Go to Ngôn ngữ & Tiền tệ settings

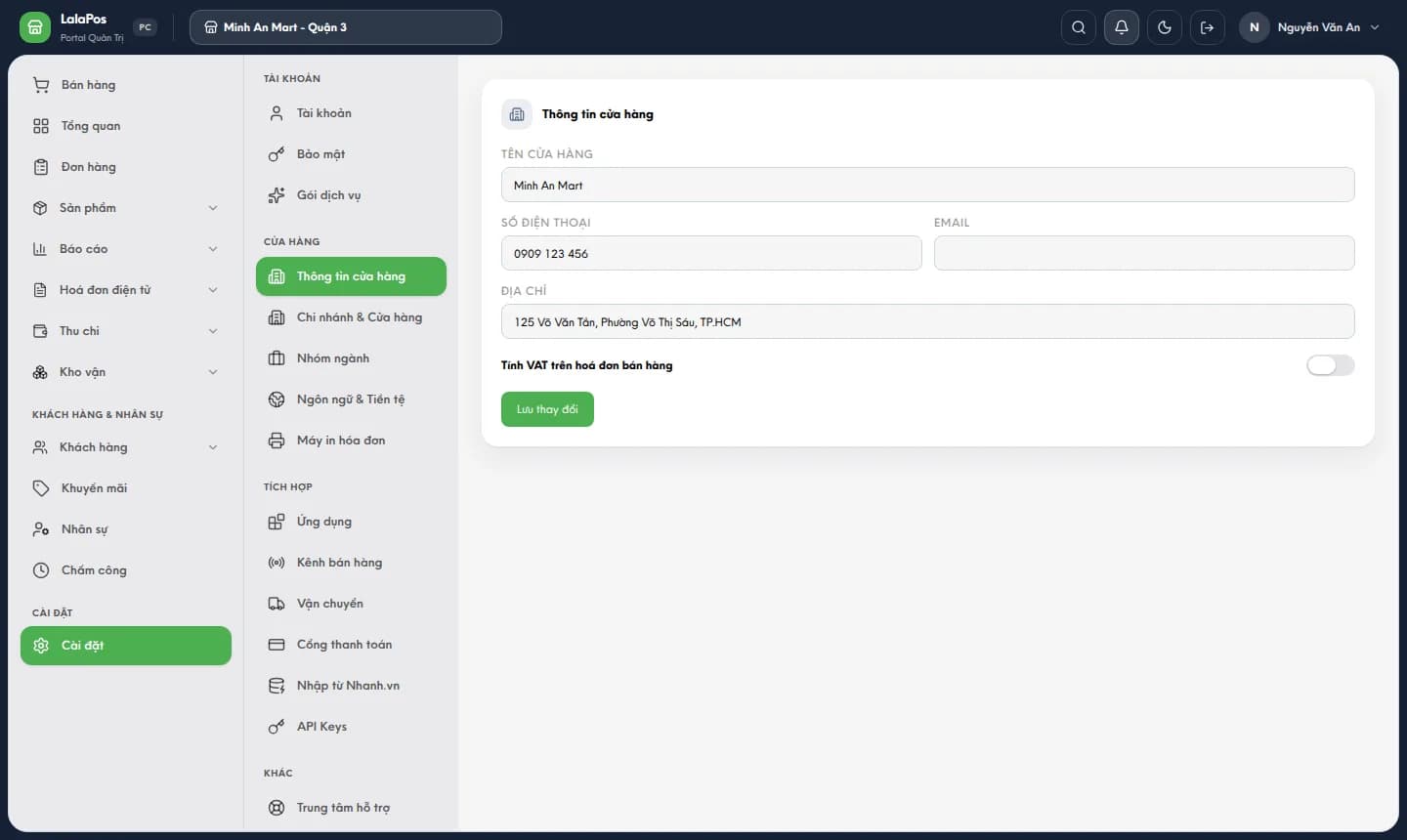[x=351, y=399]
